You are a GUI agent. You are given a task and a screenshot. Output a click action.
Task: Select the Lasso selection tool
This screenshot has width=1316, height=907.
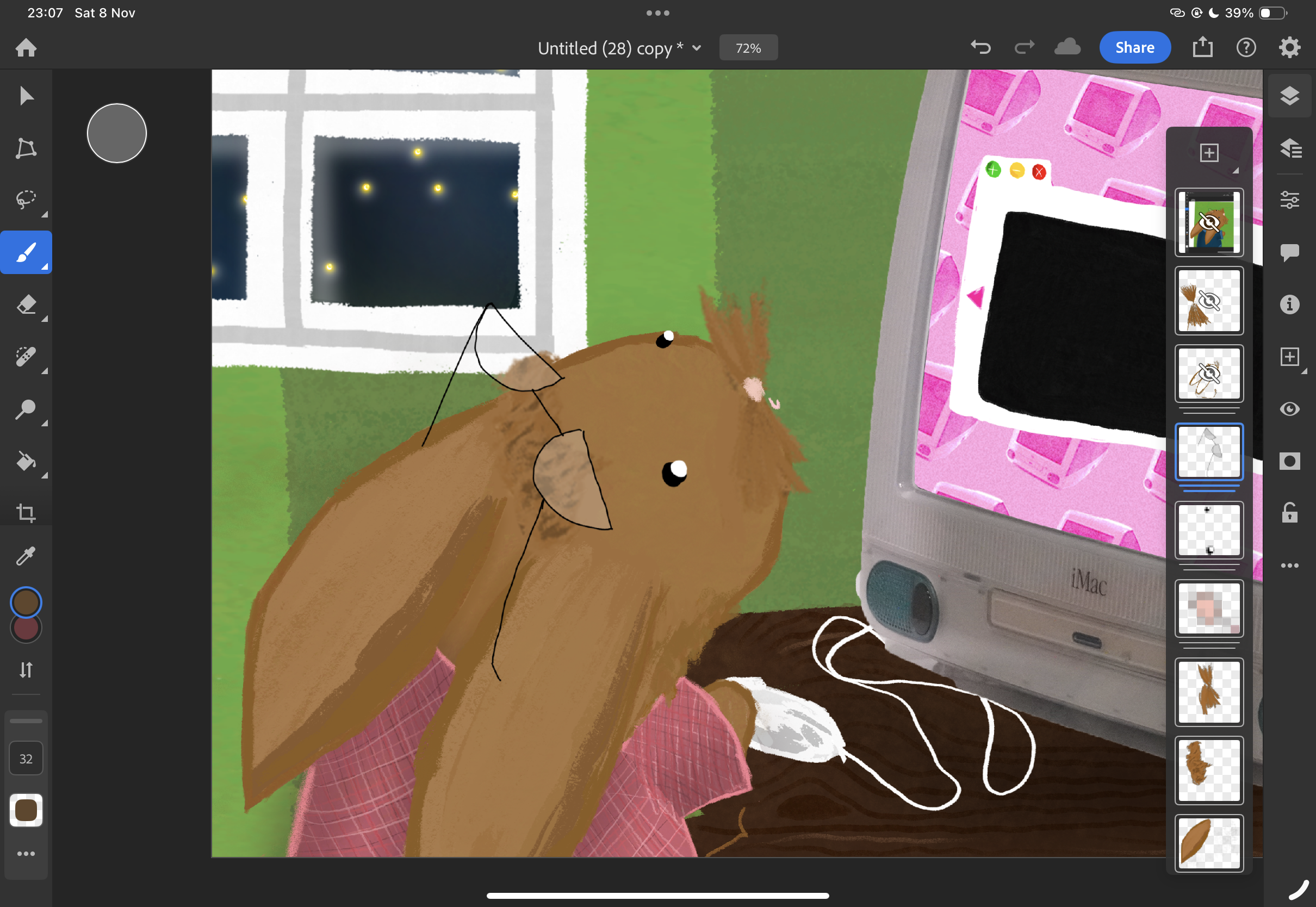26,200
